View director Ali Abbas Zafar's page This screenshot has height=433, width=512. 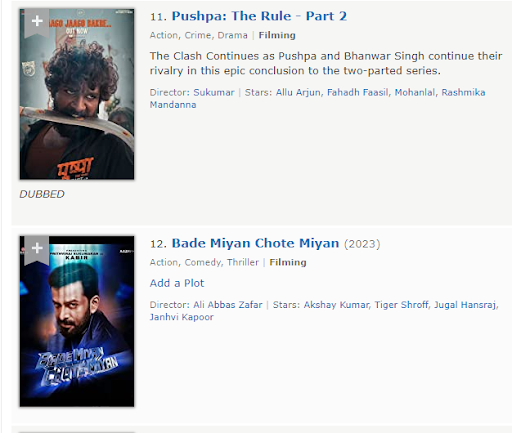[228, 305]
